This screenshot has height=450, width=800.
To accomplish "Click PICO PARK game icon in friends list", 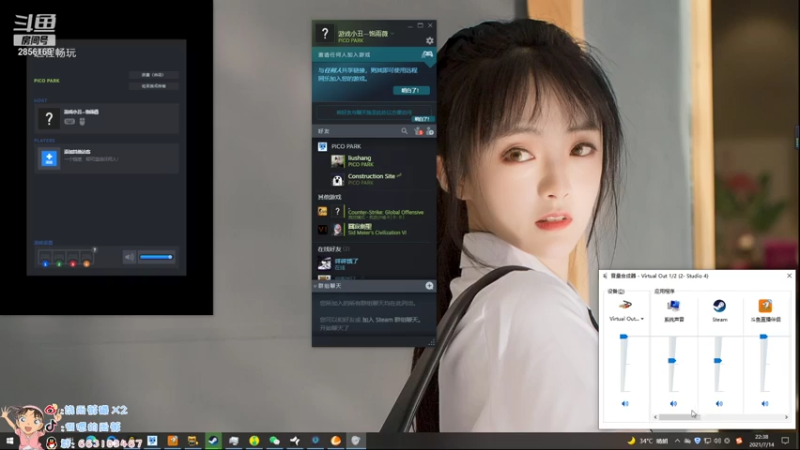I will point(322,146).
